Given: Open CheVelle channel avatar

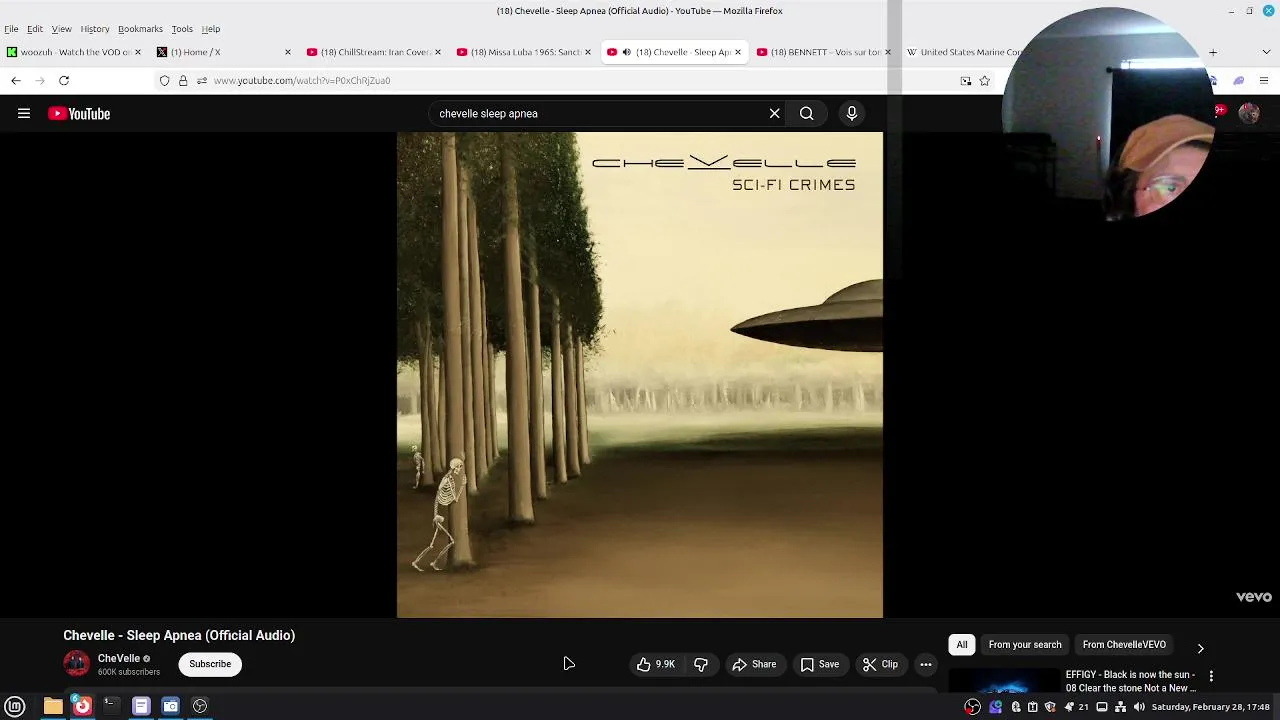Looking at the screenshot, I should [76, 664].
